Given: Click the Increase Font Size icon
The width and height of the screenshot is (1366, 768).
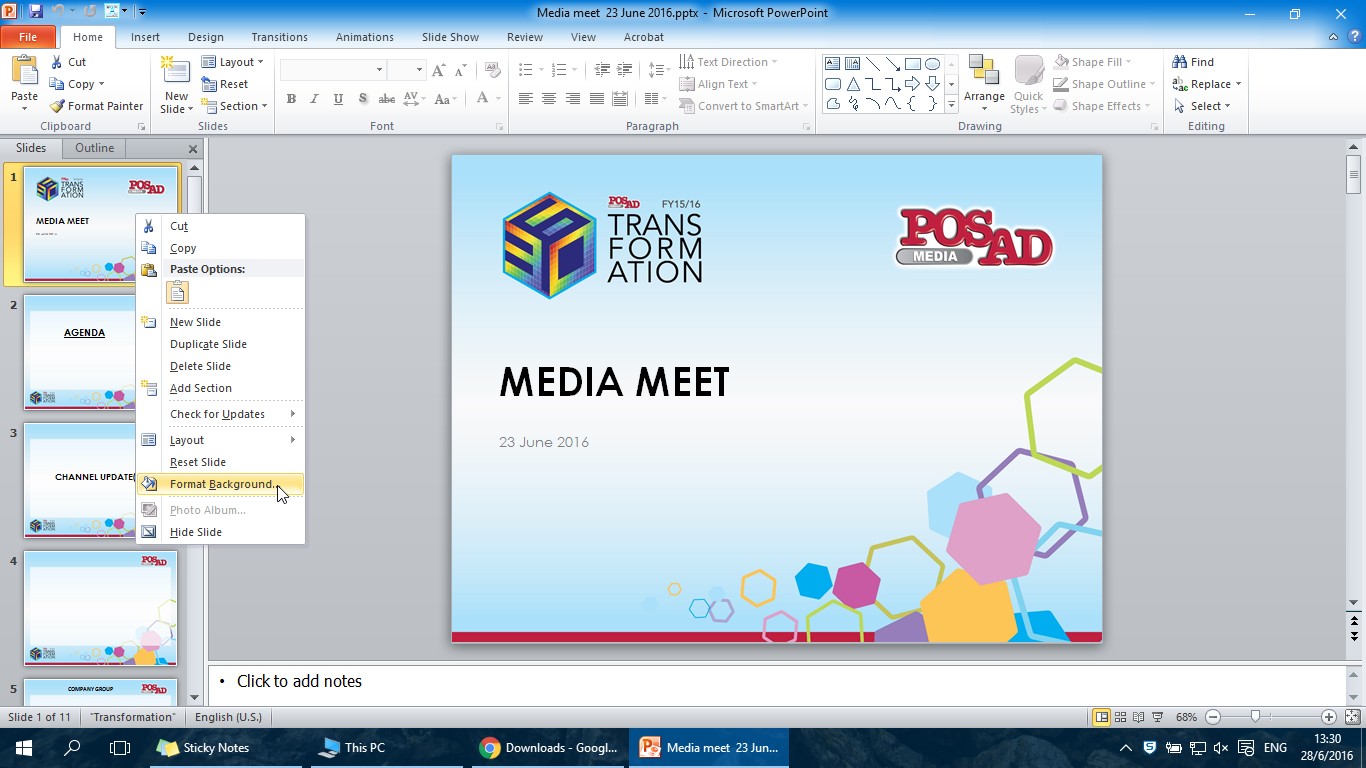Looking at the screenshot, I should pyautogui.click(x=438, y=70).
